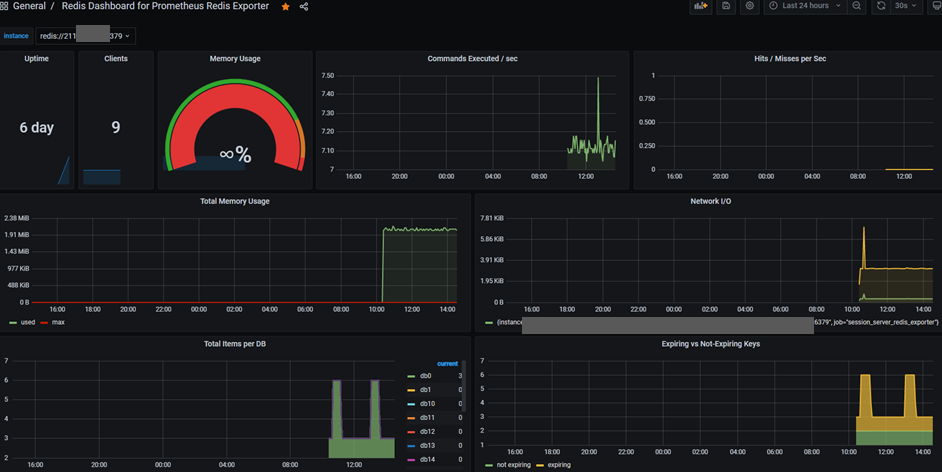Screen dimensions: 942x472
Task: Toggle the 'expiring' legend series
Action: 559,465
